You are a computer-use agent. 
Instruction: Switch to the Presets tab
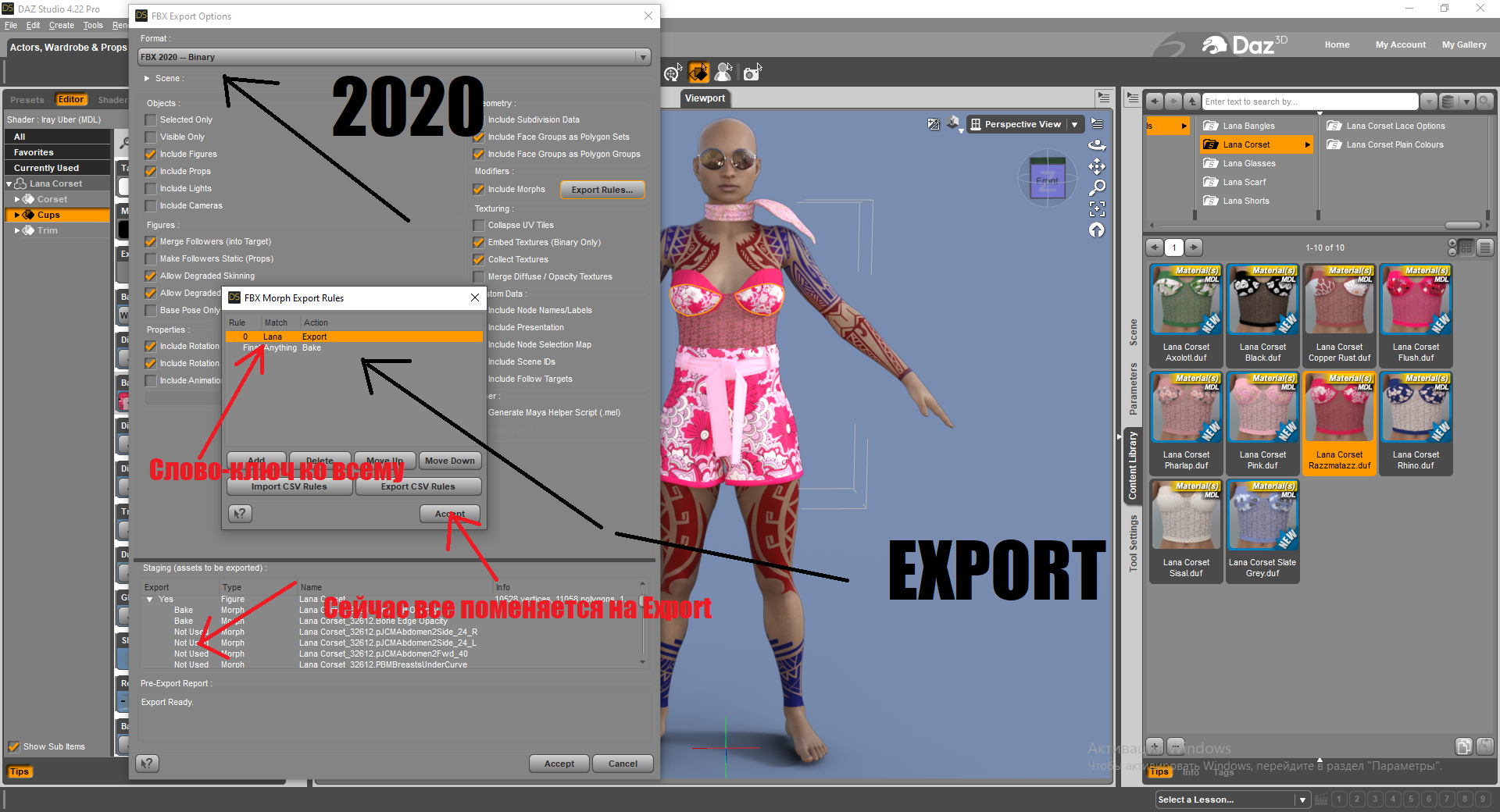[x=27, y=100]
